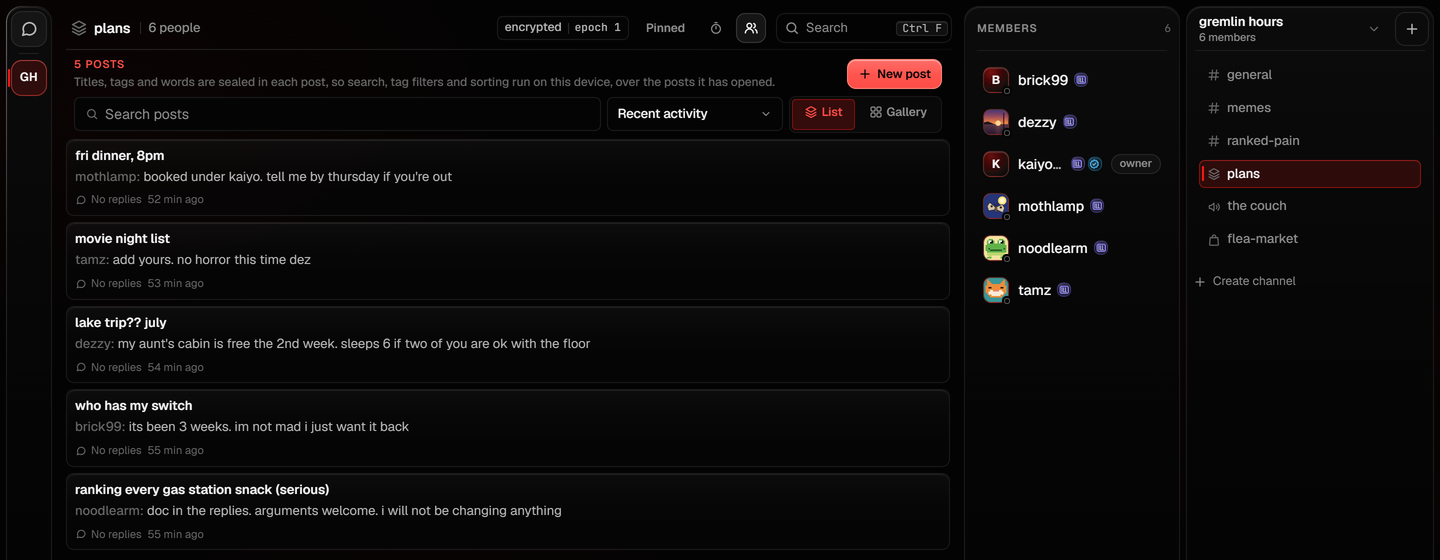Click Create channel
Screen dimensions: 1440x560
pyautogui.click(x=1245, y=282)
